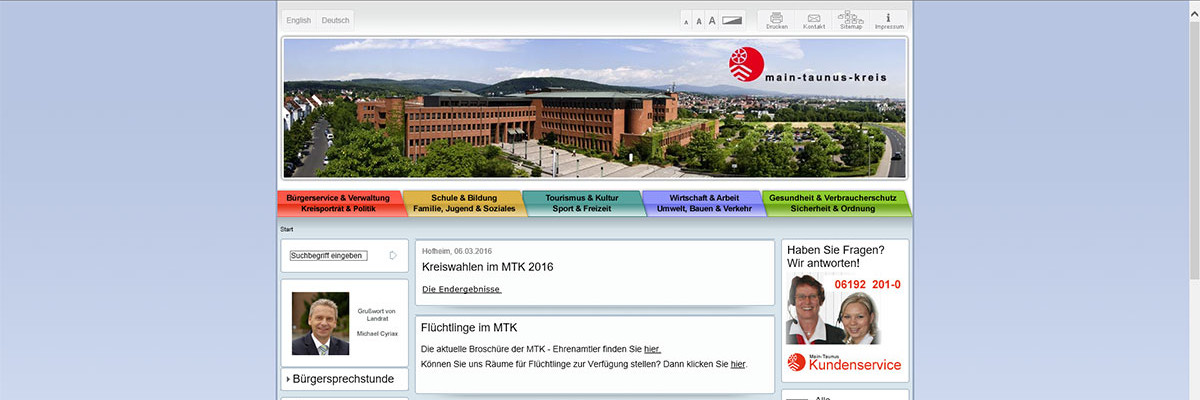Open Schule & Bildung menu
Viewport: 1200px width, 400px height.
(x=464, y=198)
